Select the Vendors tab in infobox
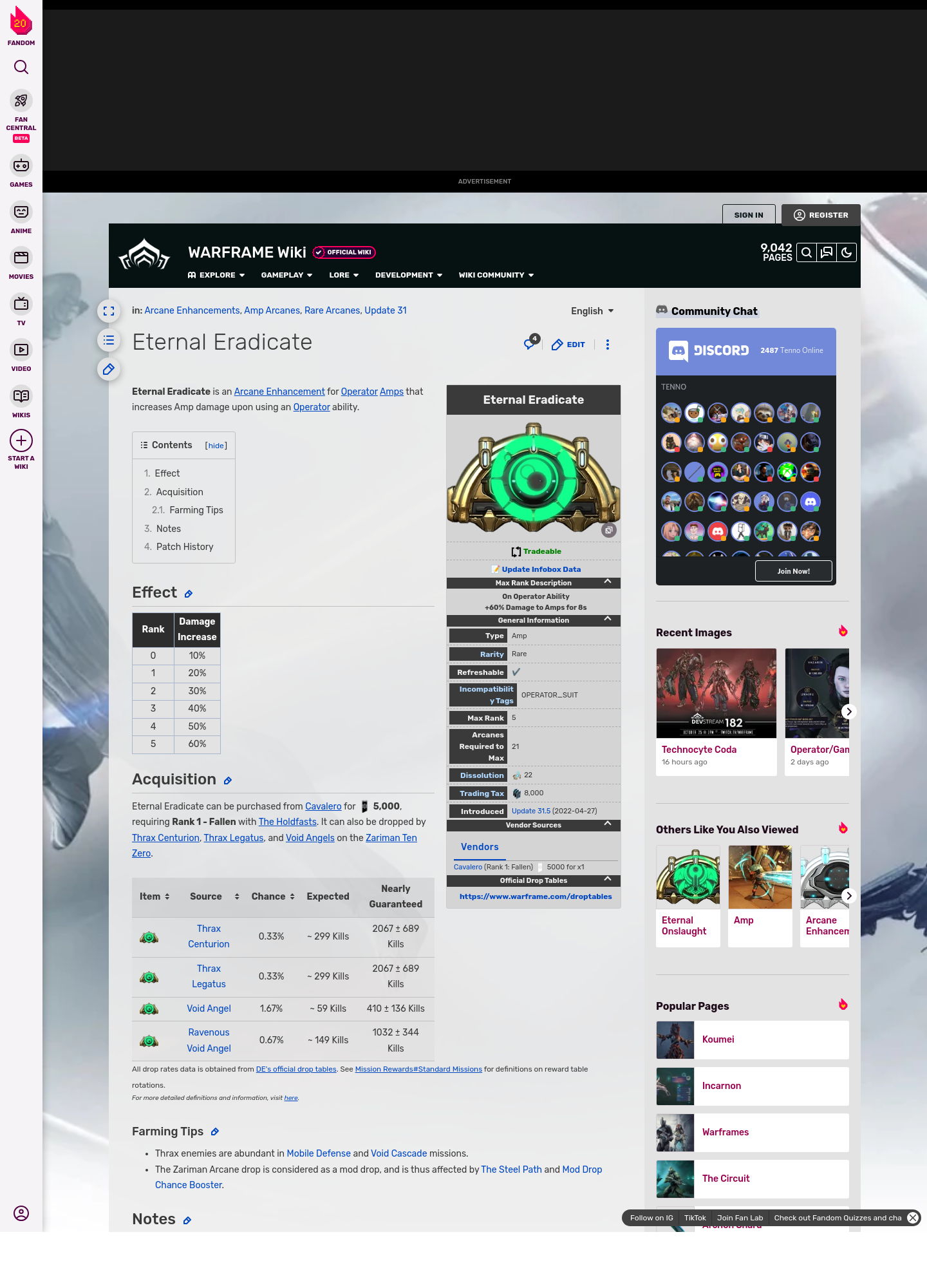 [x=480, y=847]
